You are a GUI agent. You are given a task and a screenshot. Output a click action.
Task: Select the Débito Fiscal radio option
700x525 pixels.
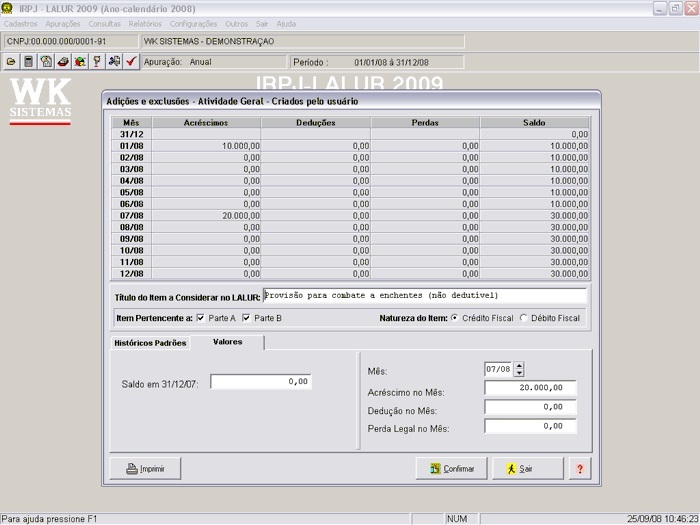[x=524, y=318]
